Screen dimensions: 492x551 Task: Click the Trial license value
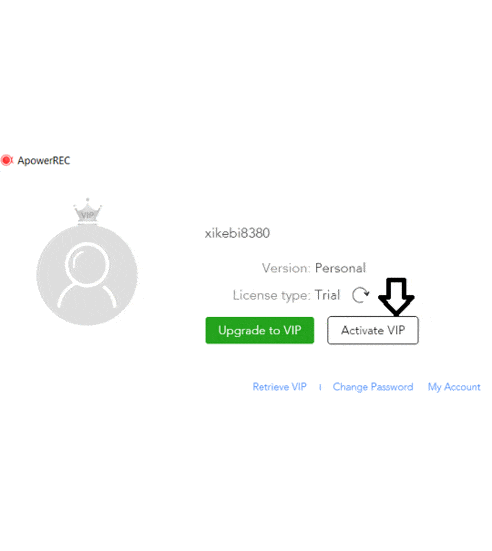(327, 295)
